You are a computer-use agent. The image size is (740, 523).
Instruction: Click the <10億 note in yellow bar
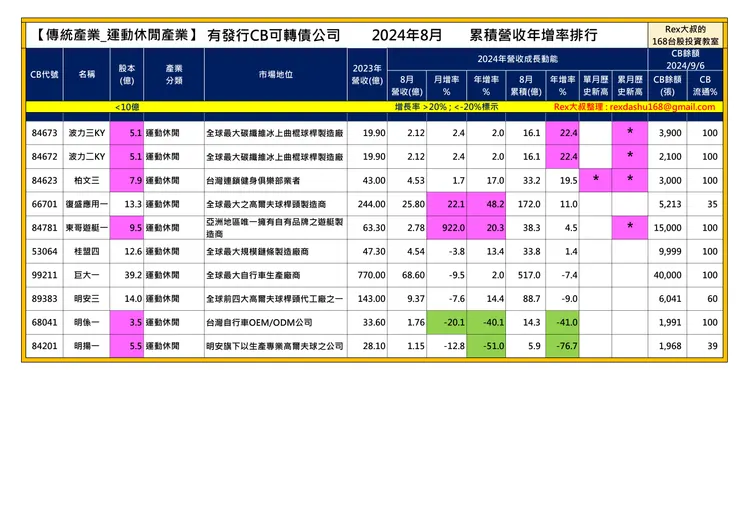(x=127, y=107)
